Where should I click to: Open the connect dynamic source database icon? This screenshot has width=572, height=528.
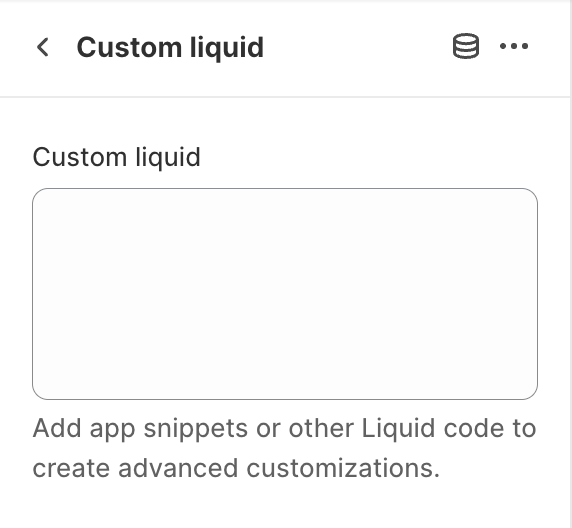tap(465, 46)
